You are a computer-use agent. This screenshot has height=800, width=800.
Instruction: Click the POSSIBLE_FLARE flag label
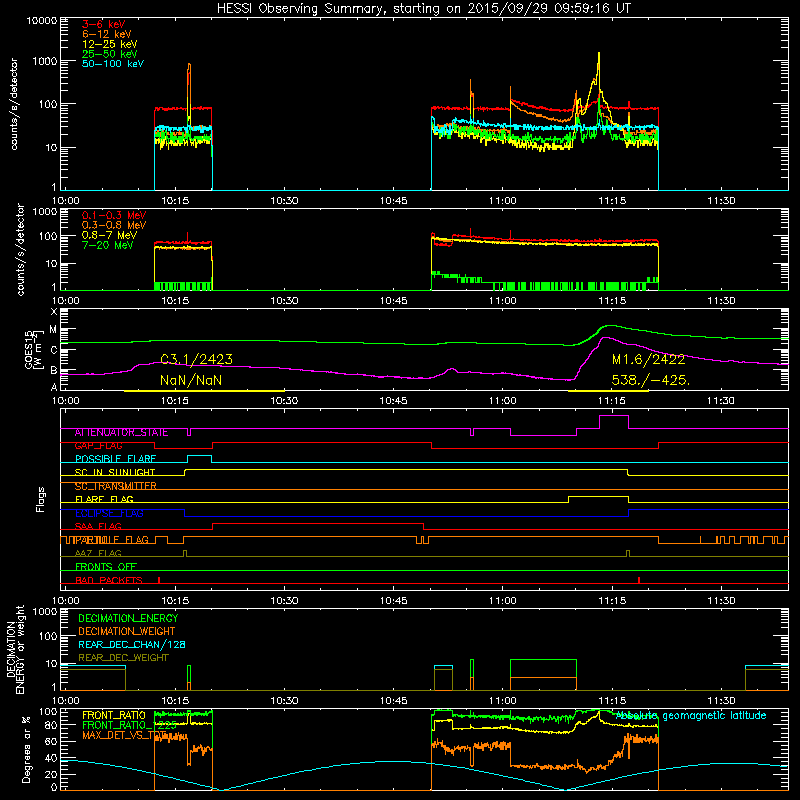pyautogui.click(x=115, y=459)
